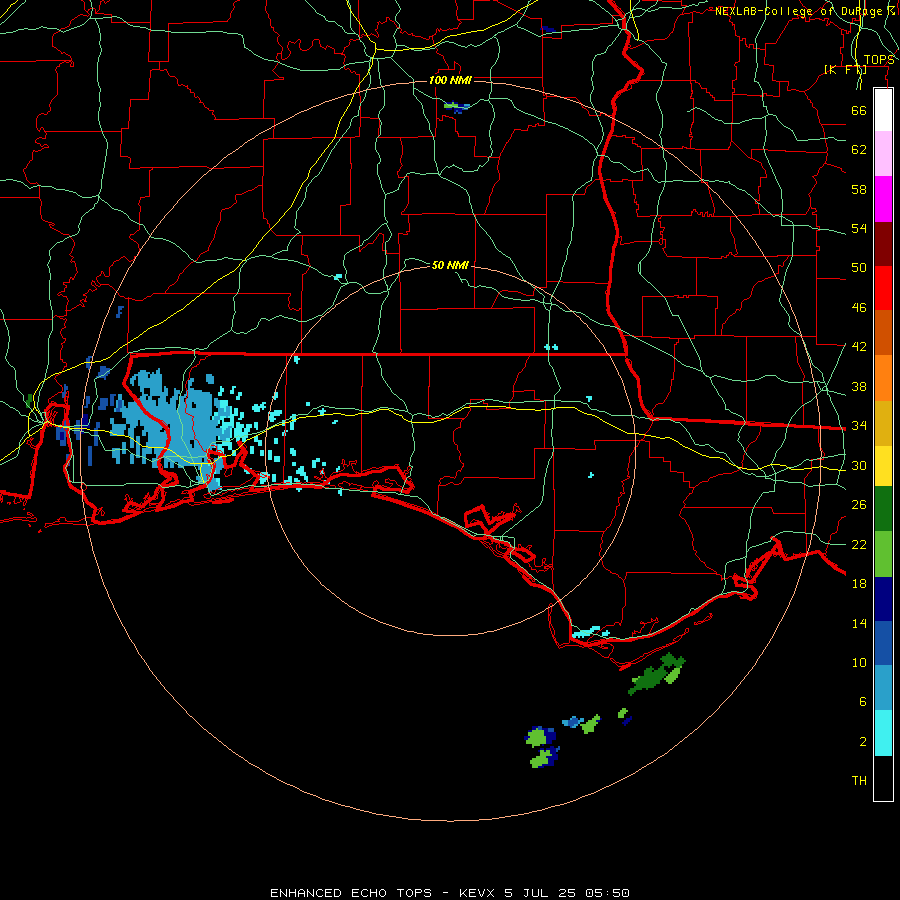Click the 30 legend value label
The height and width of the screenshot is (900, 900).
859,465
